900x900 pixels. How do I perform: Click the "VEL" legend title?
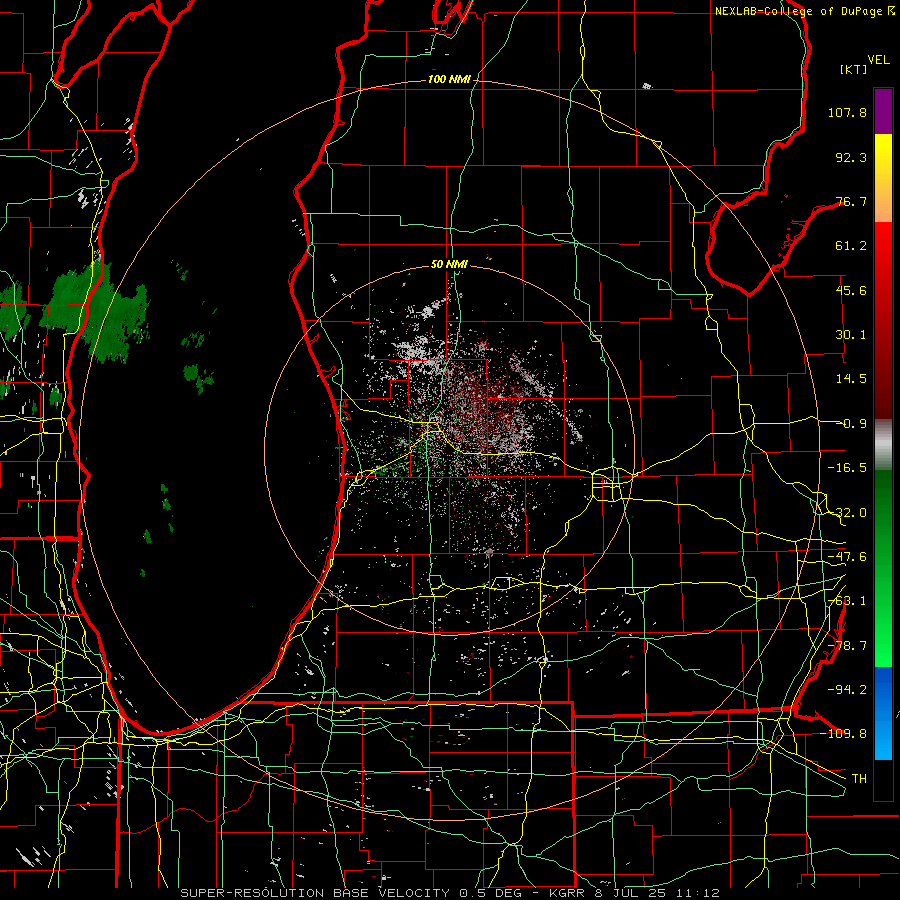click(879, 60)
